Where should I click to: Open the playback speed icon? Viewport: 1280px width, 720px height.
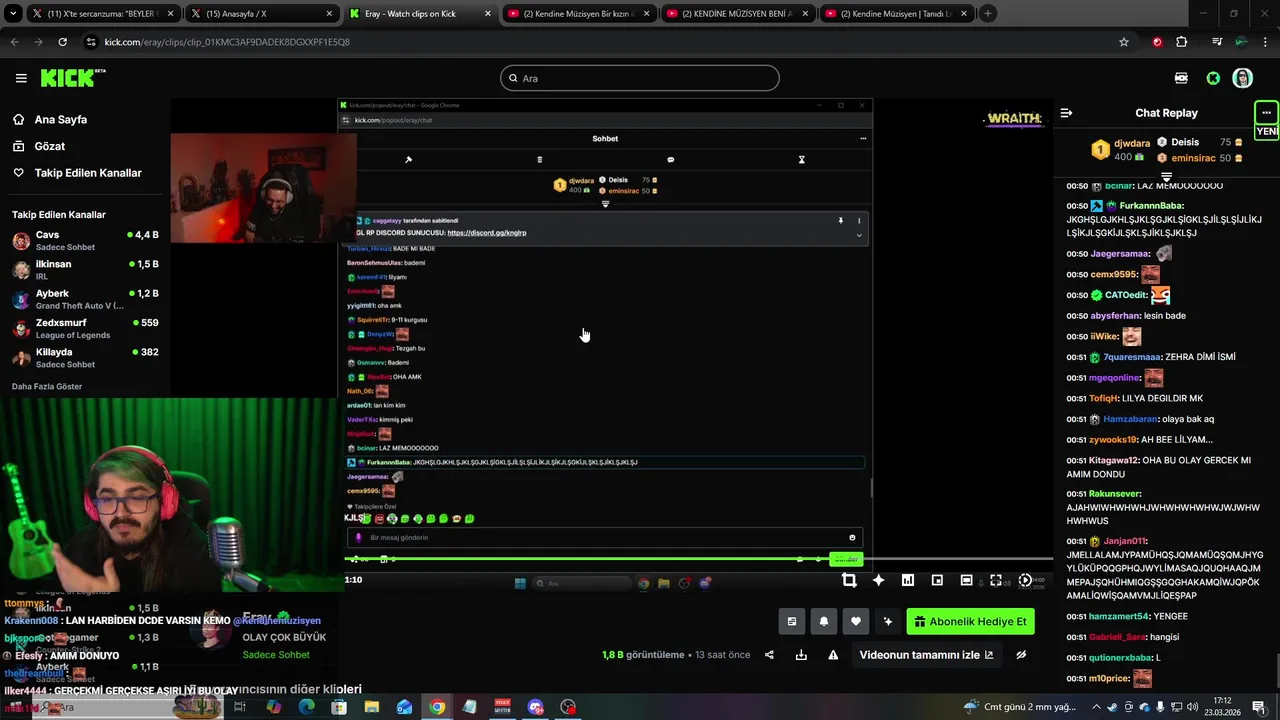[1025, 580]
